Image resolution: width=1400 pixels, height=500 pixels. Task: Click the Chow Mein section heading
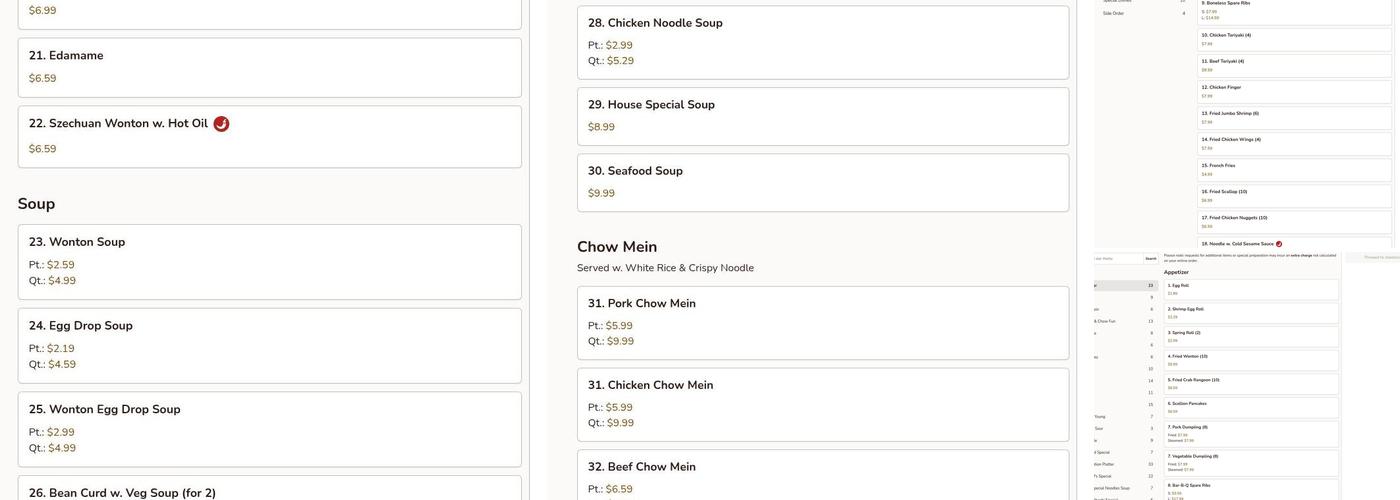click(x=617, y=247)
